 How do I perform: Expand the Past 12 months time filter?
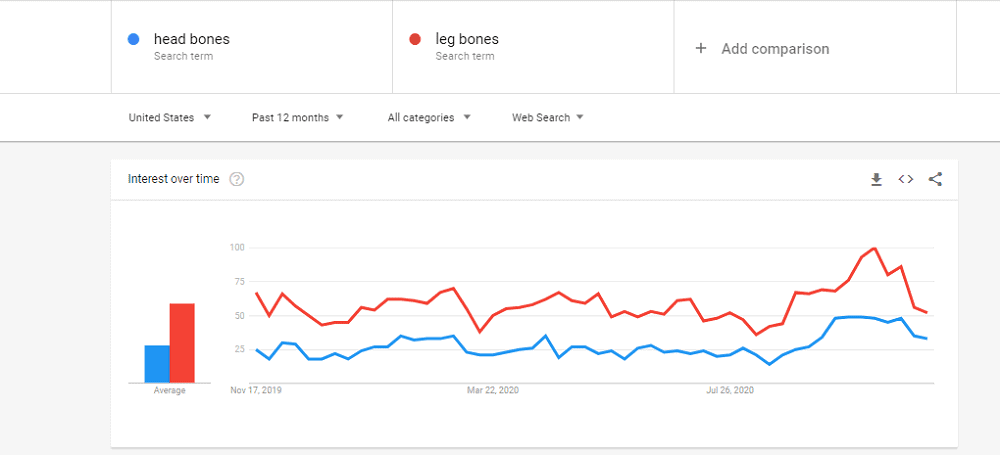298,117
